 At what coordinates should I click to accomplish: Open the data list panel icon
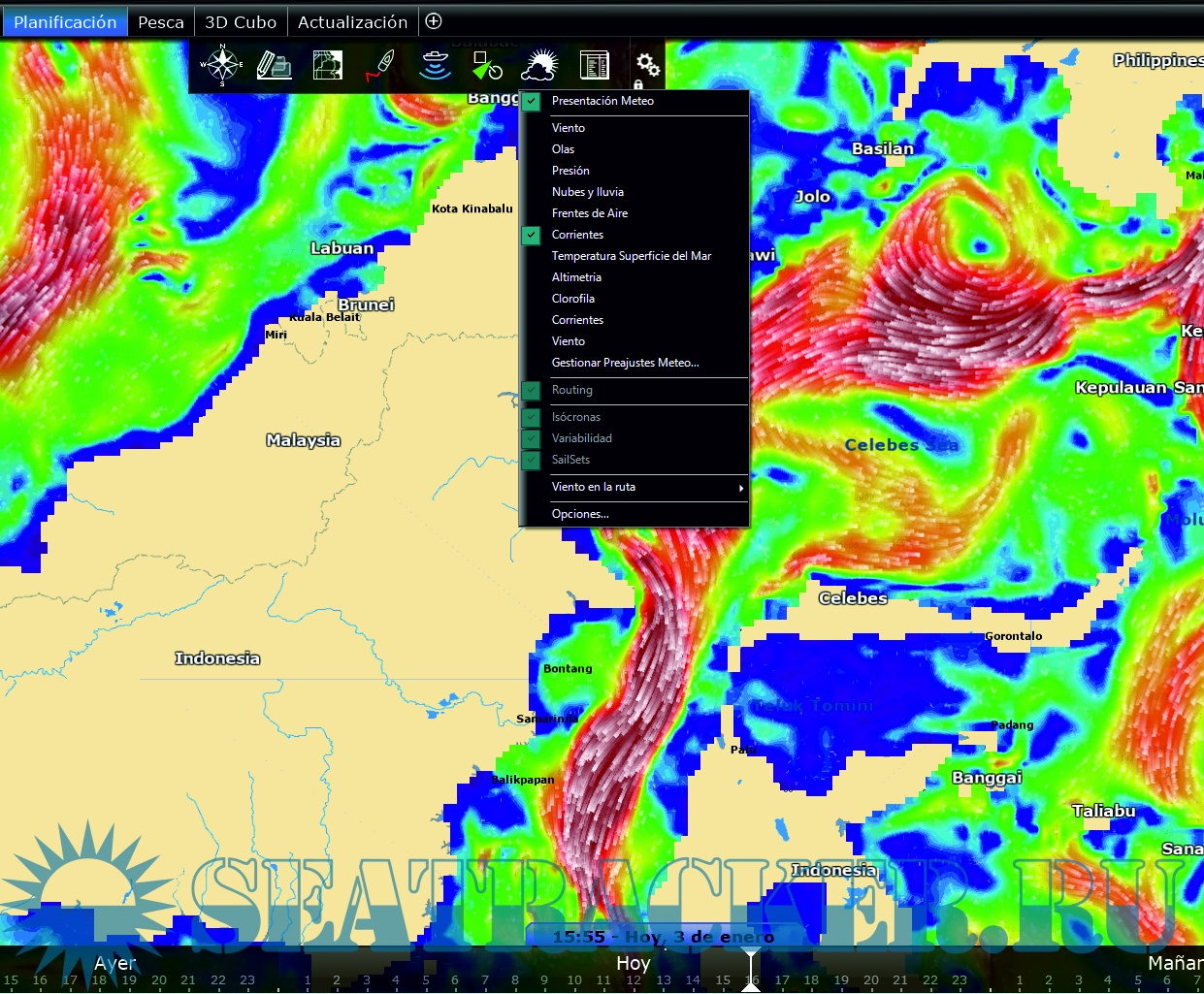[x=594, y=65]
